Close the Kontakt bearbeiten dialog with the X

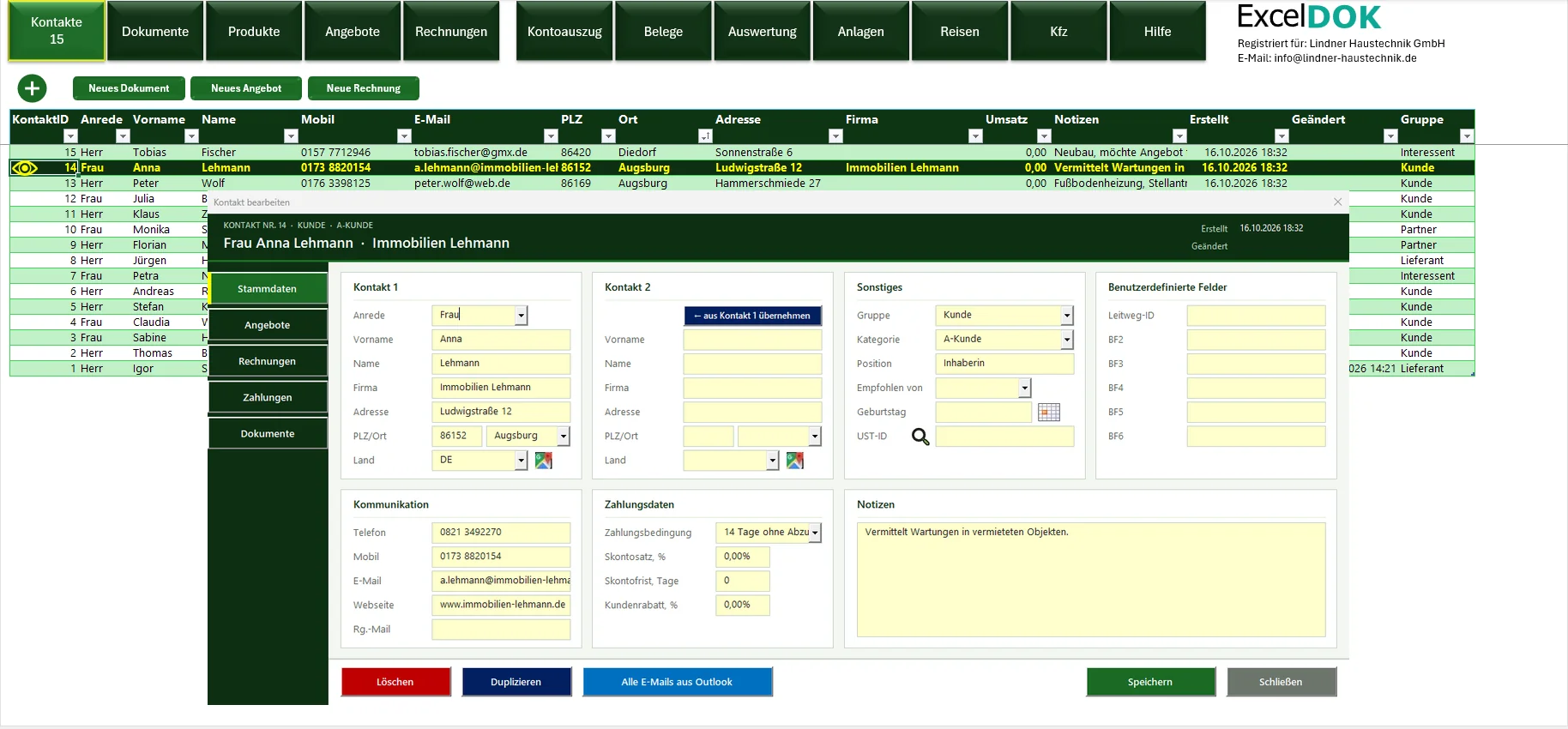click(x=1337, y=202)
